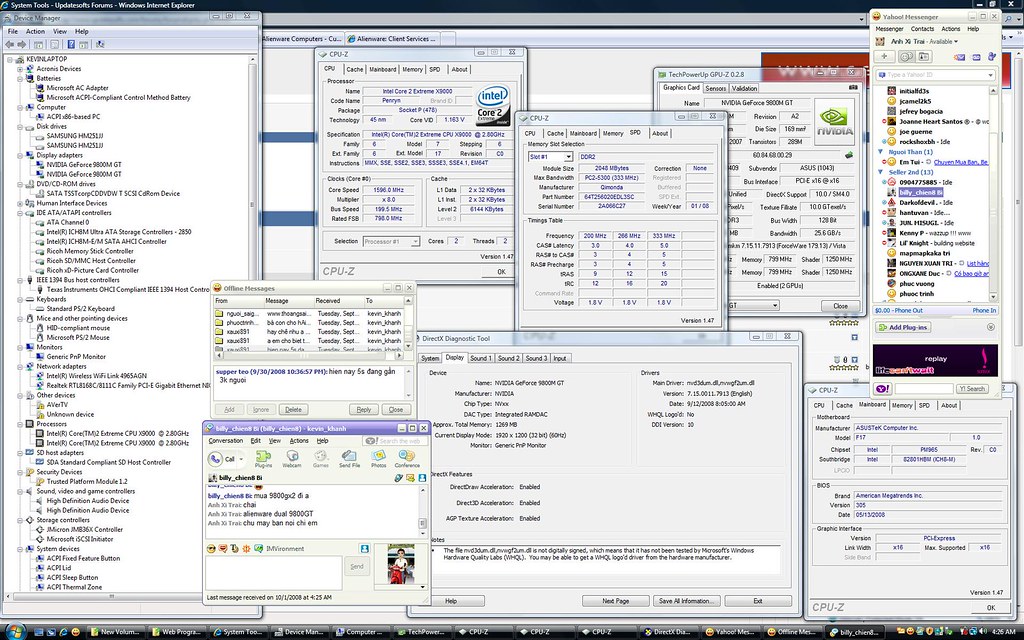The width and height of the screenshot is (1024, 640).
Task: Click Next Page in DirectX Diagnostic Tool
Action: 615,601
